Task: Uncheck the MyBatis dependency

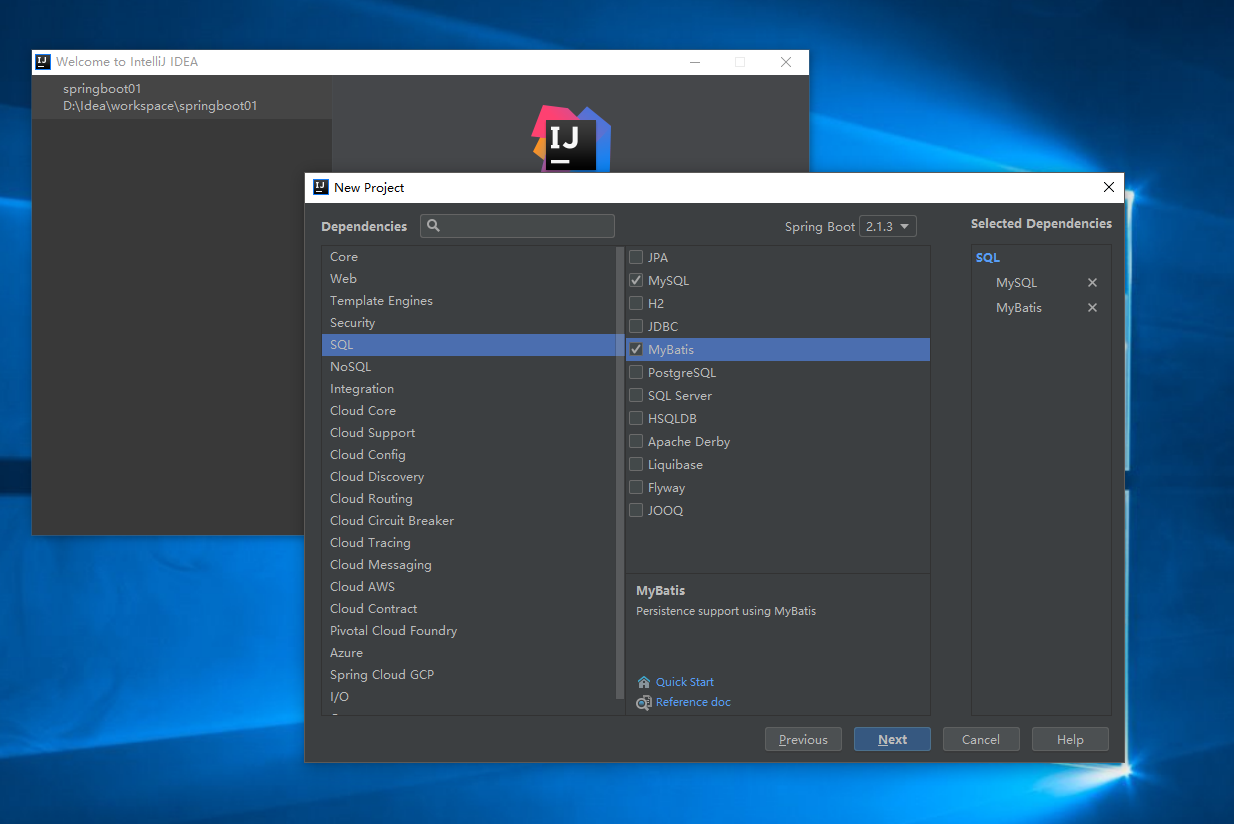Action: coord(636,349)
